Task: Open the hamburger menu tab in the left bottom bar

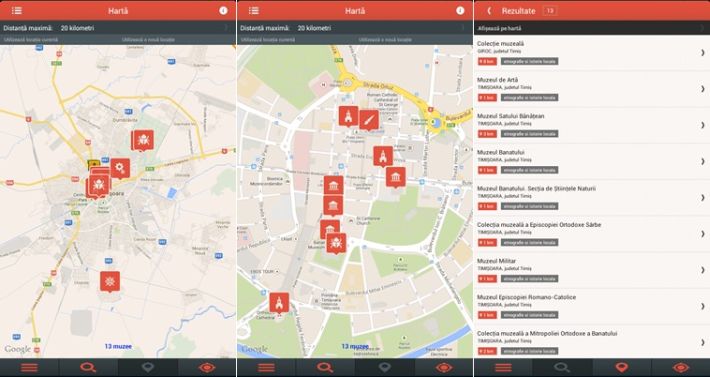Action: click(x=29, y=367)
